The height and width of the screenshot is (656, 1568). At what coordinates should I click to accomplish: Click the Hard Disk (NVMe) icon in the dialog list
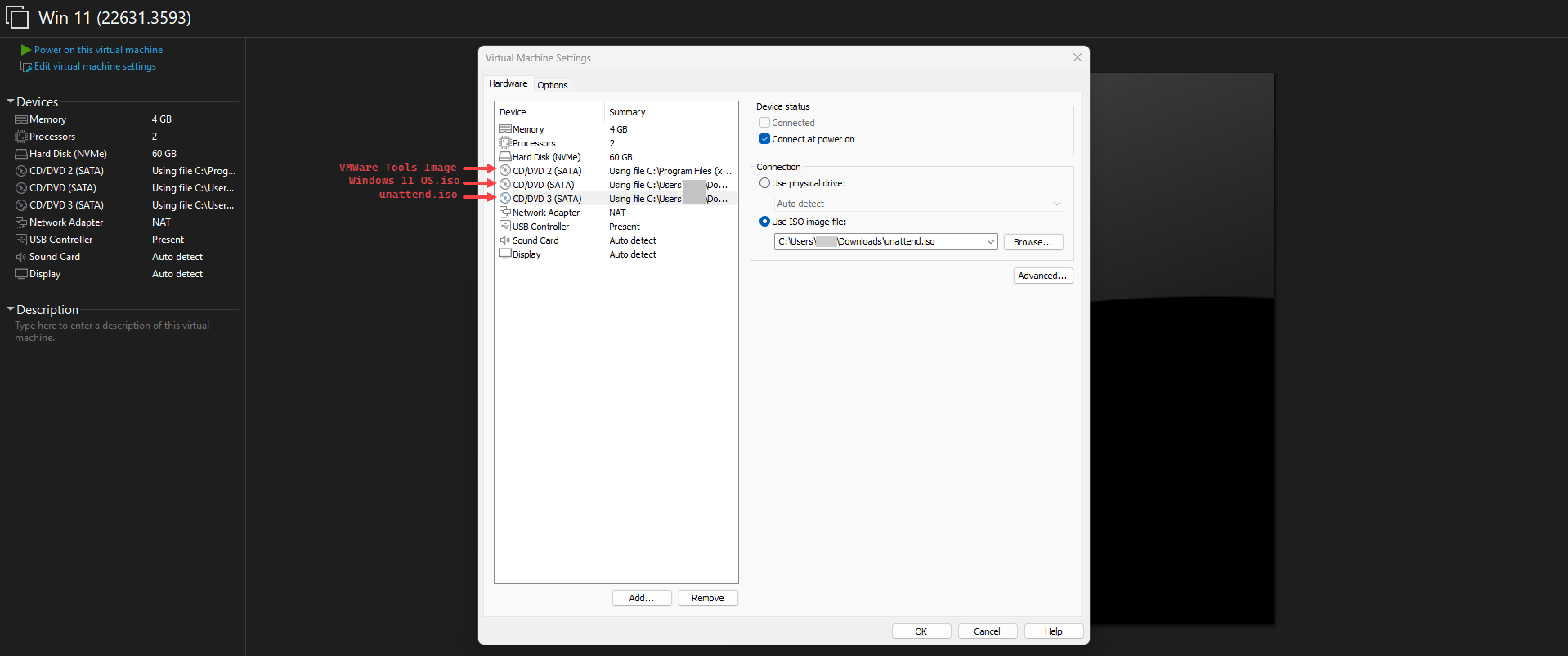click(x=505, y=157)
